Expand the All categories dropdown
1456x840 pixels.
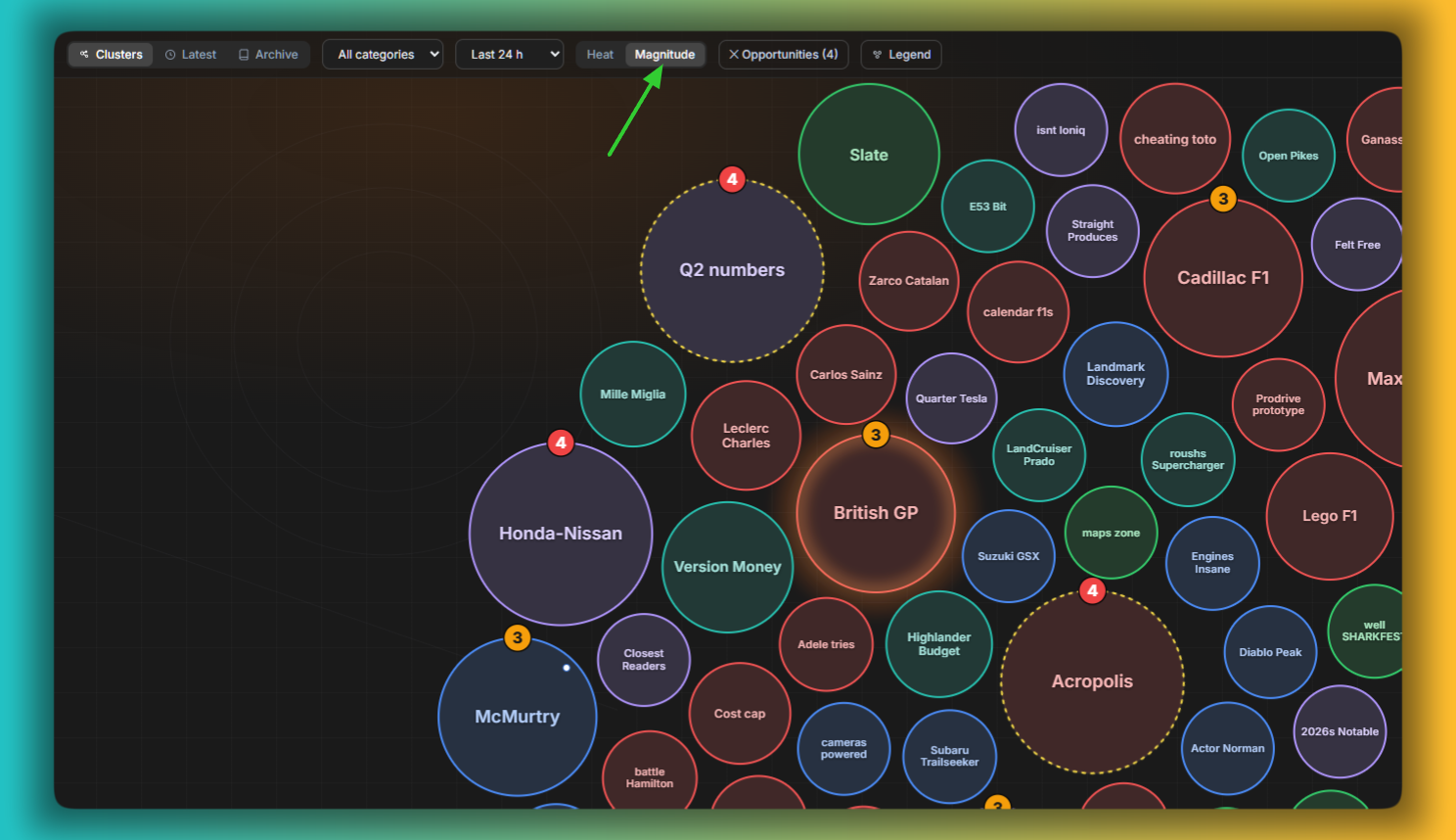383,55
